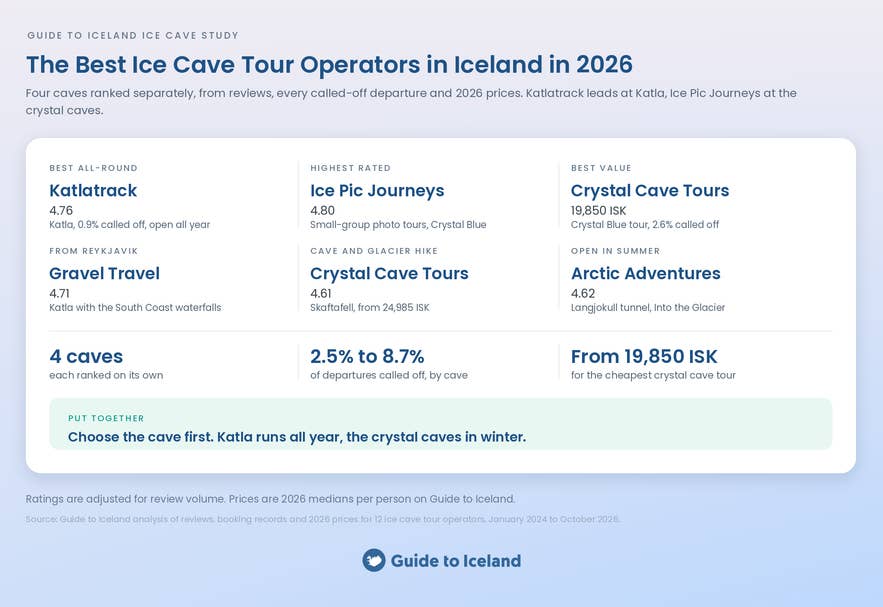Click 'Katla with the South Coast waterfalls'
The width and height of the screenshot is (883, 607).
coord(135,307)
